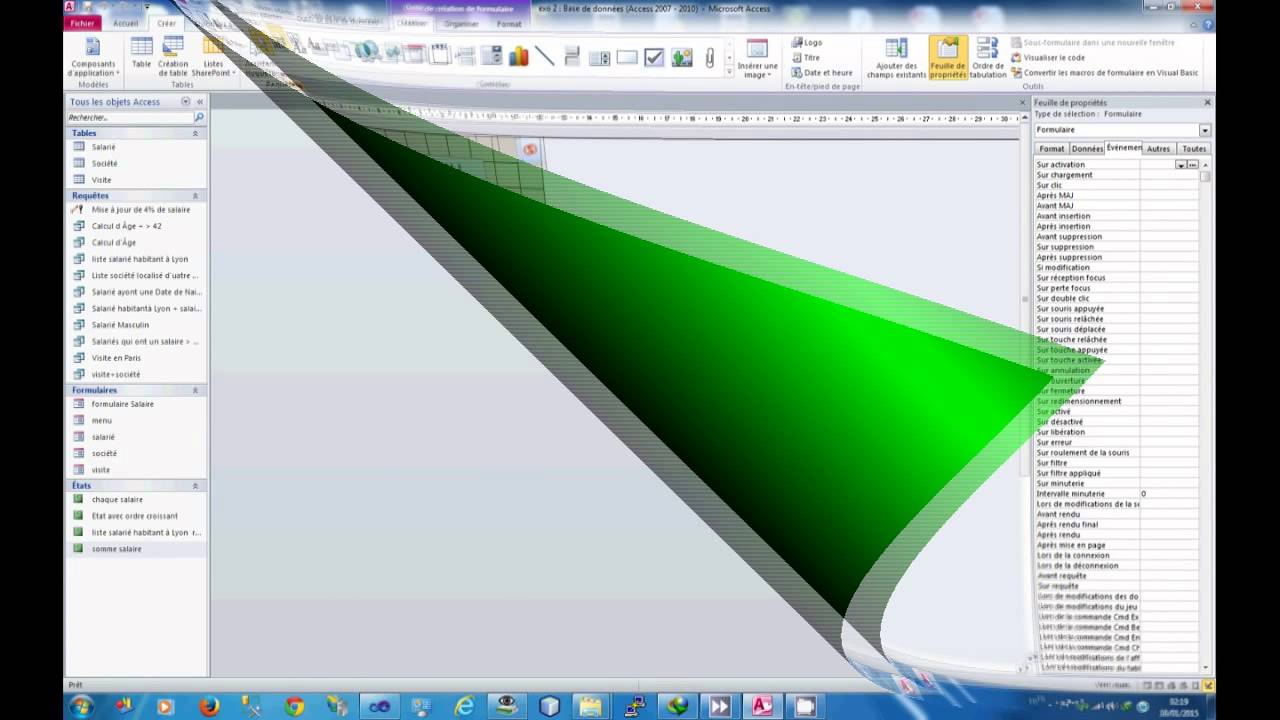The image size is (1280, 720).
Task: Toggle Feuille de propriétés button
Action: [x=948, y=58]
